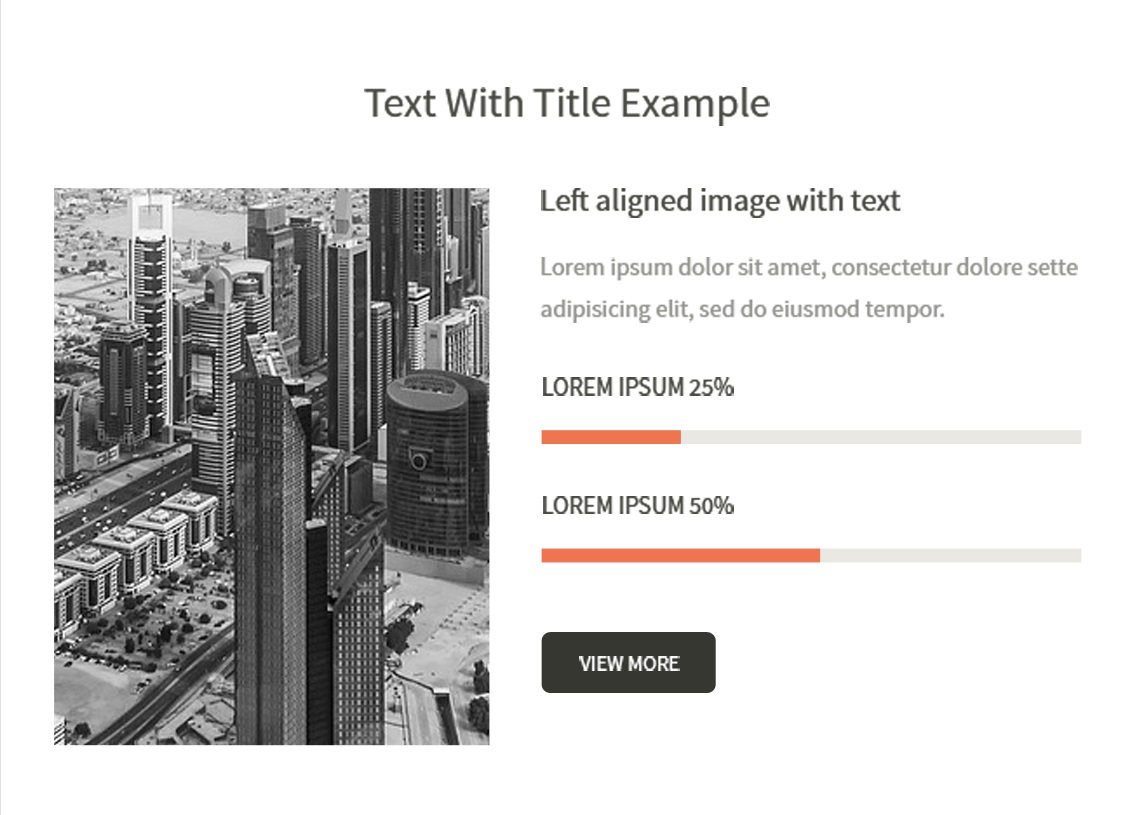
Task: Click the text line "adipisicing elit, sed do eiusmod"
Action: [x=742, y=310]
